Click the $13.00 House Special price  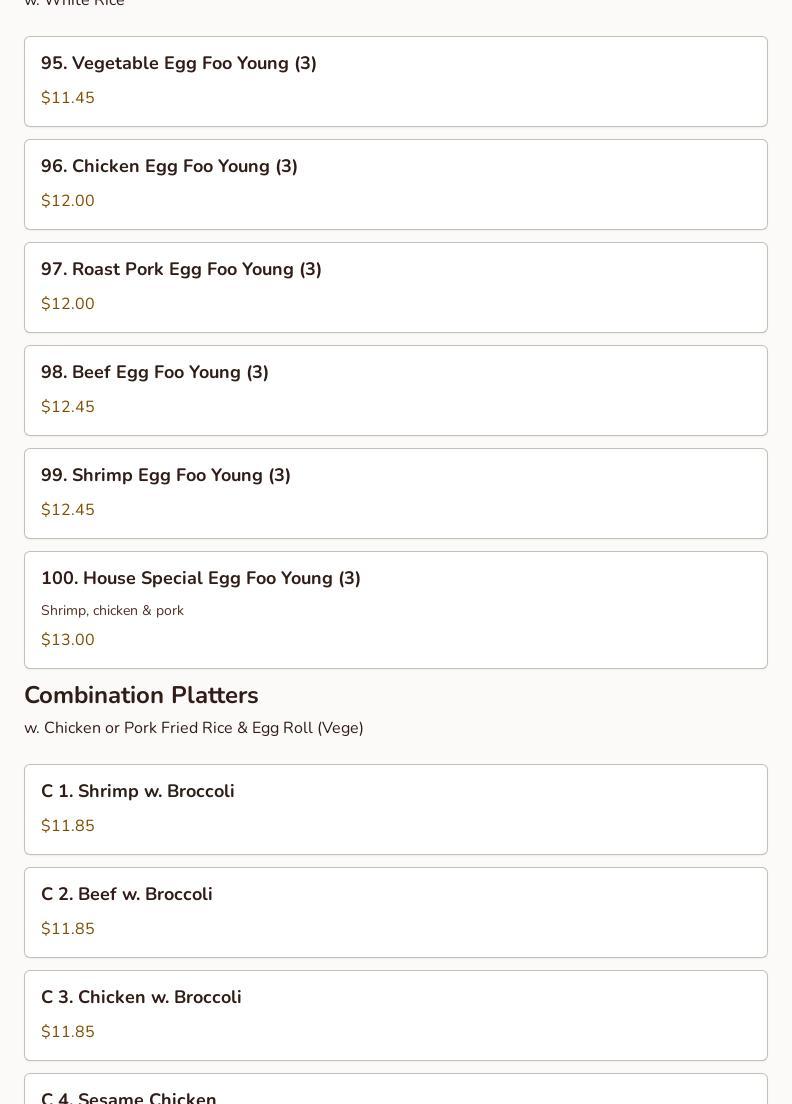tap(68, 640)
